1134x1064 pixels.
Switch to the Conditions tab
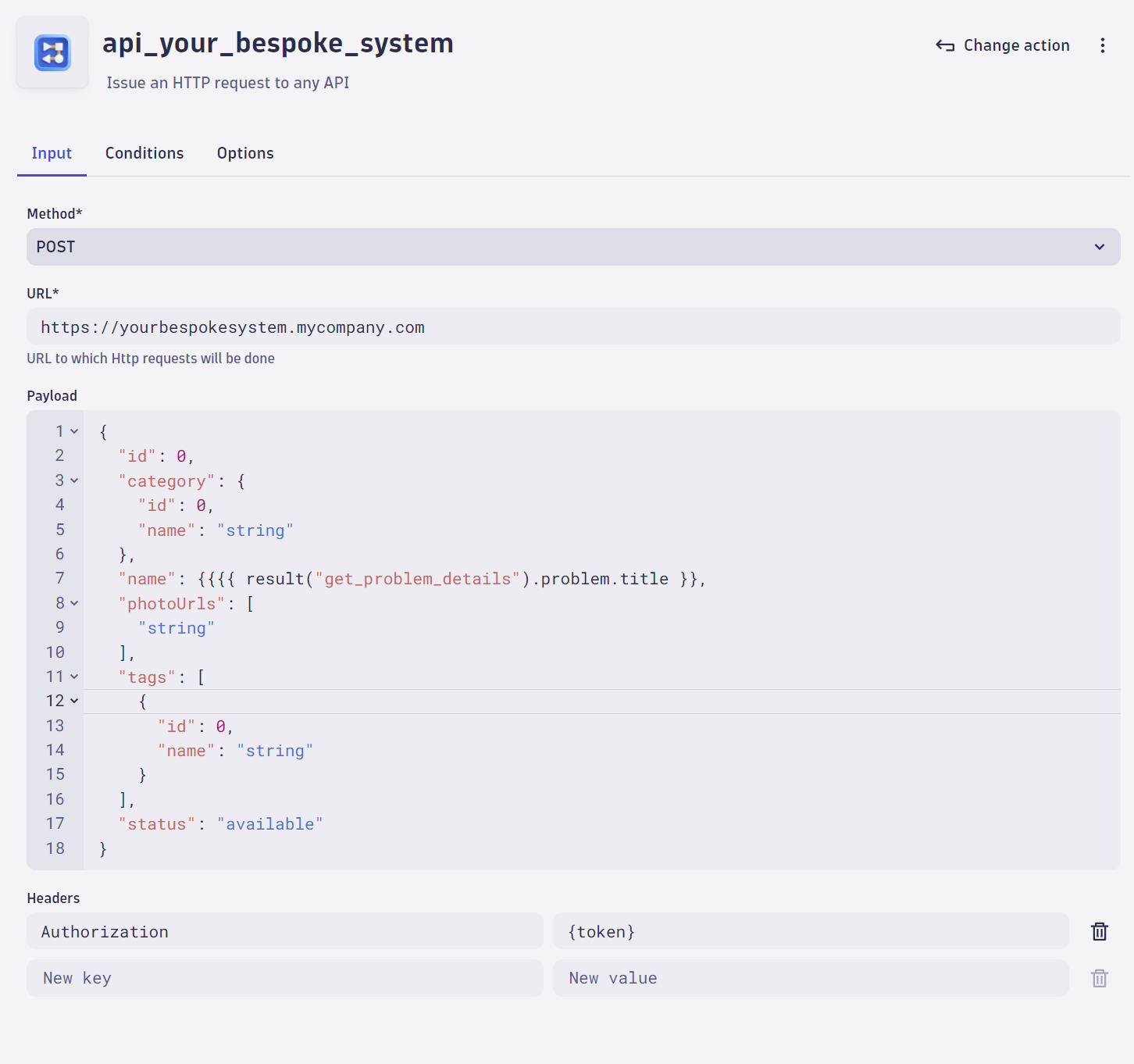coord(144,153)
